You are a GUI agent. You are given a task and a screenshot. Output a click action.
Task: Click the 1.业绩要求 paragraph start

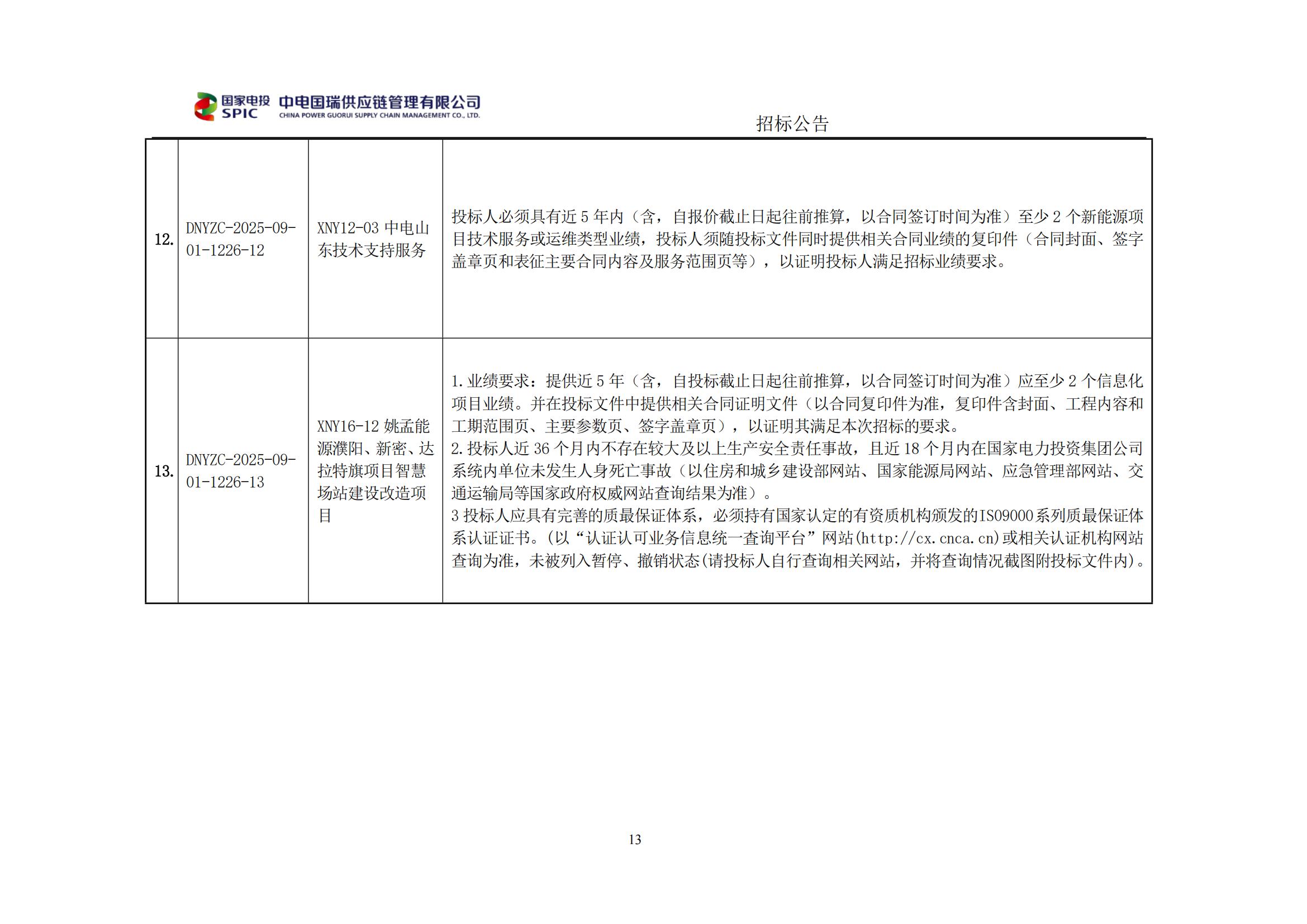(x=491, y=381)
